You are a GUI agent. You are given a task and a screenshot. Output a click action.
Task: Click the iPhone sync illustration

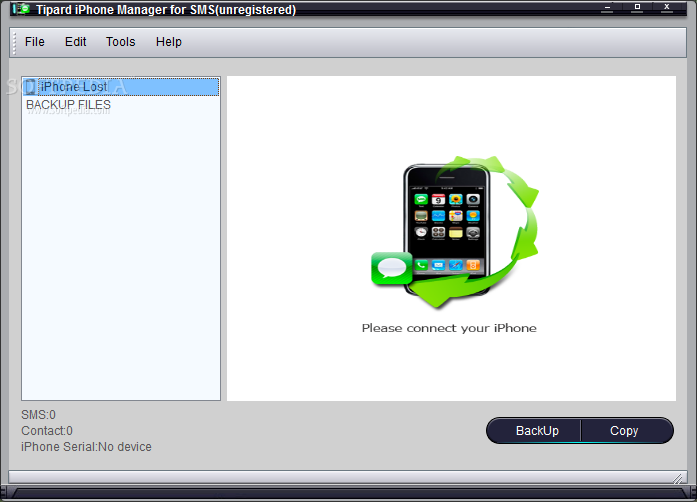[x=454, y=232]
